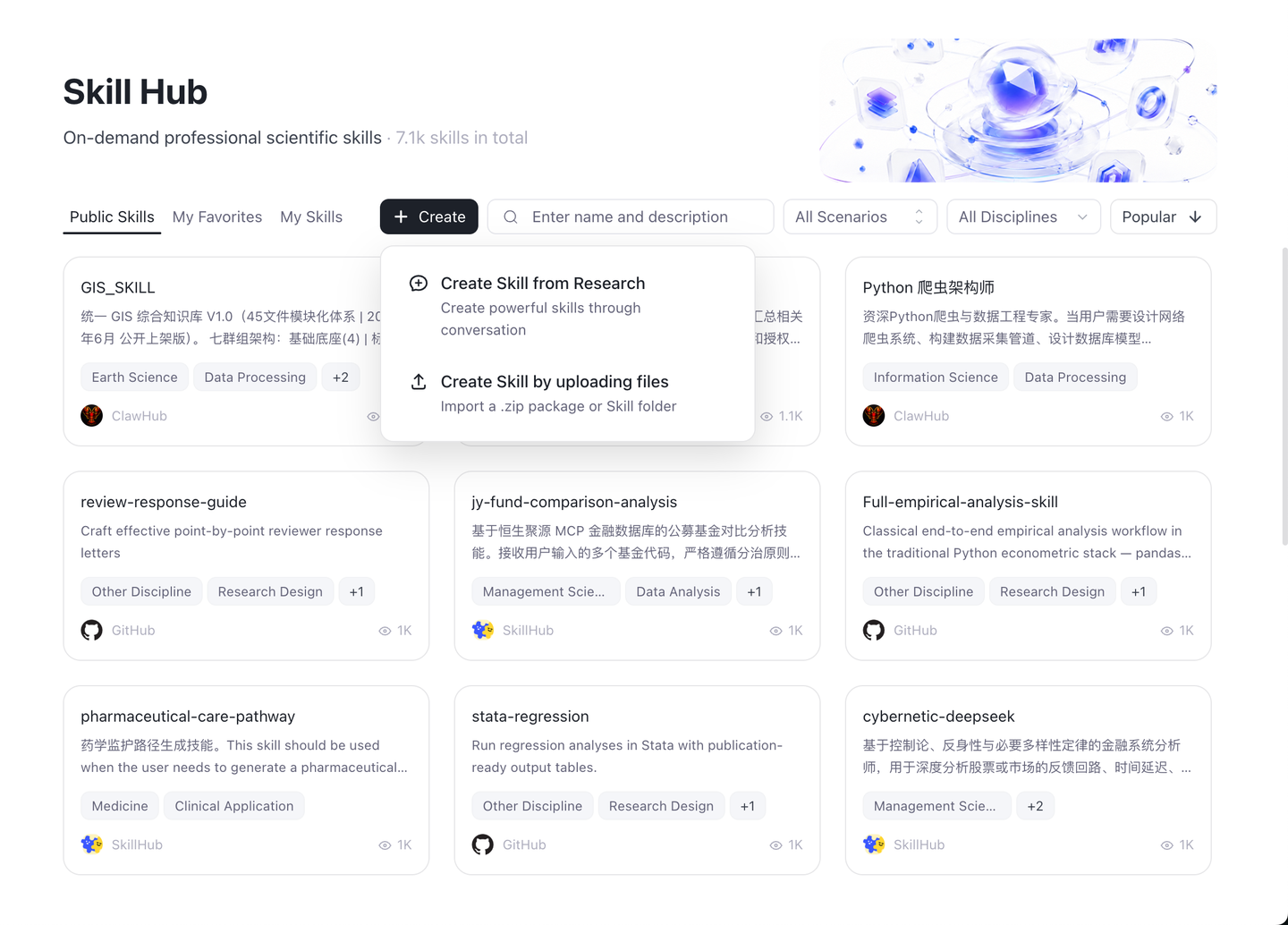Click views eye icon on Full-empirical-analysis-skill card
The height and width of the screenshot is (925, 1288).
tap(1166, 631)
